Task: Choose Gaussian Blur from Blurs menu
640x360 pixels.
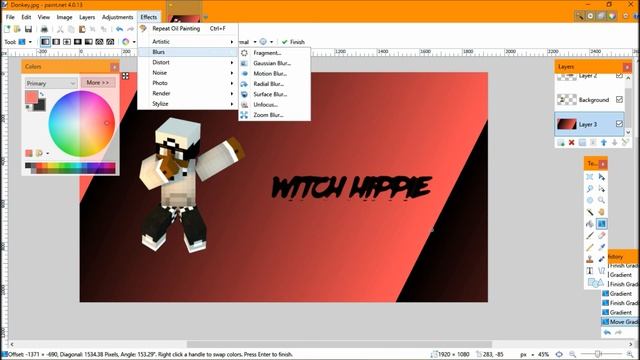Action: coord(274,63)
